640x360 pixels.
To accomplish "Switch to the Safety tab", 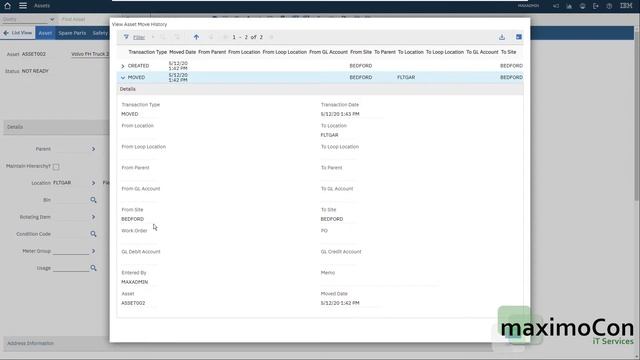I will 100,33.
